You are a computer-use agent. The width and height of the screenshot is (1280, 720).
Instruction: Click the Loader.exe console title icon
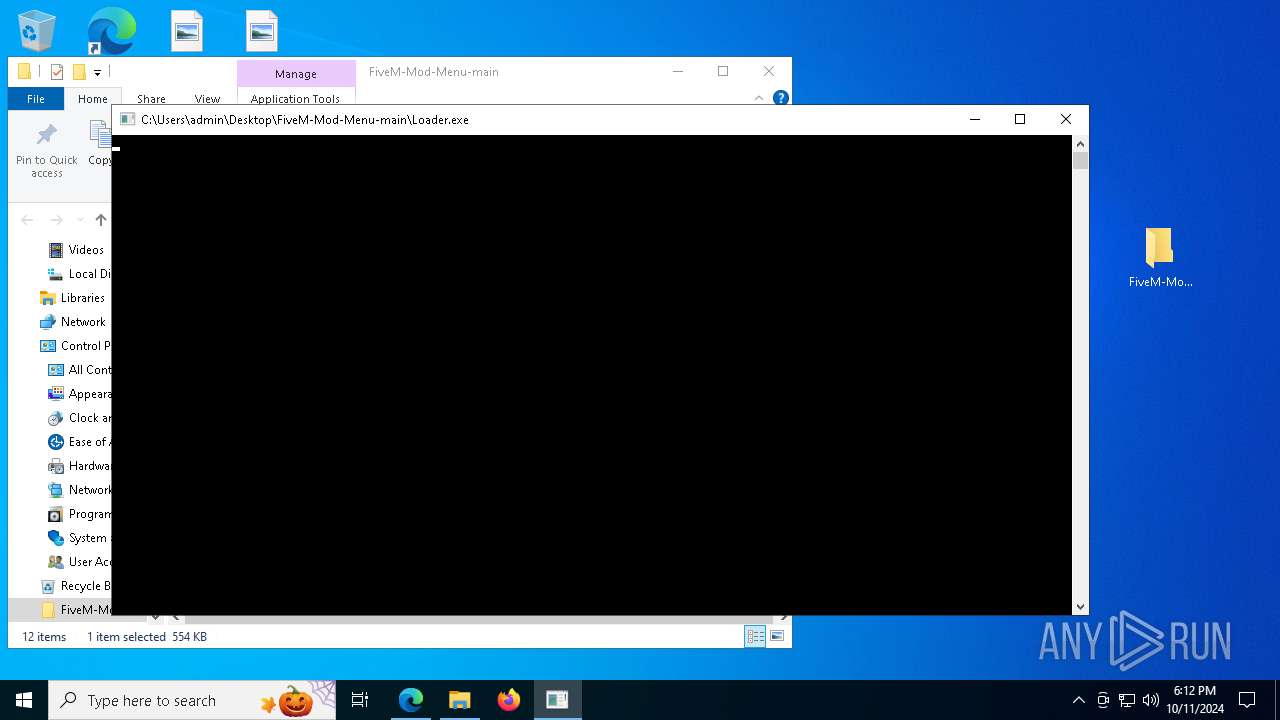[127, 119]
